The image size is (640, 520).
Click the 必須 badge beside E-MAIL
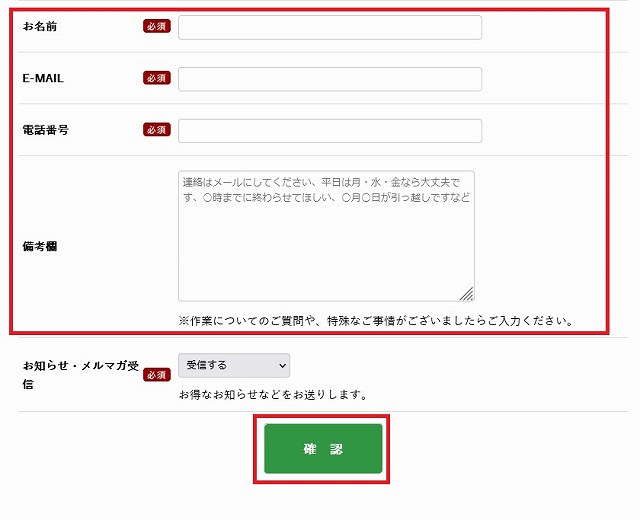pos(157,78)
